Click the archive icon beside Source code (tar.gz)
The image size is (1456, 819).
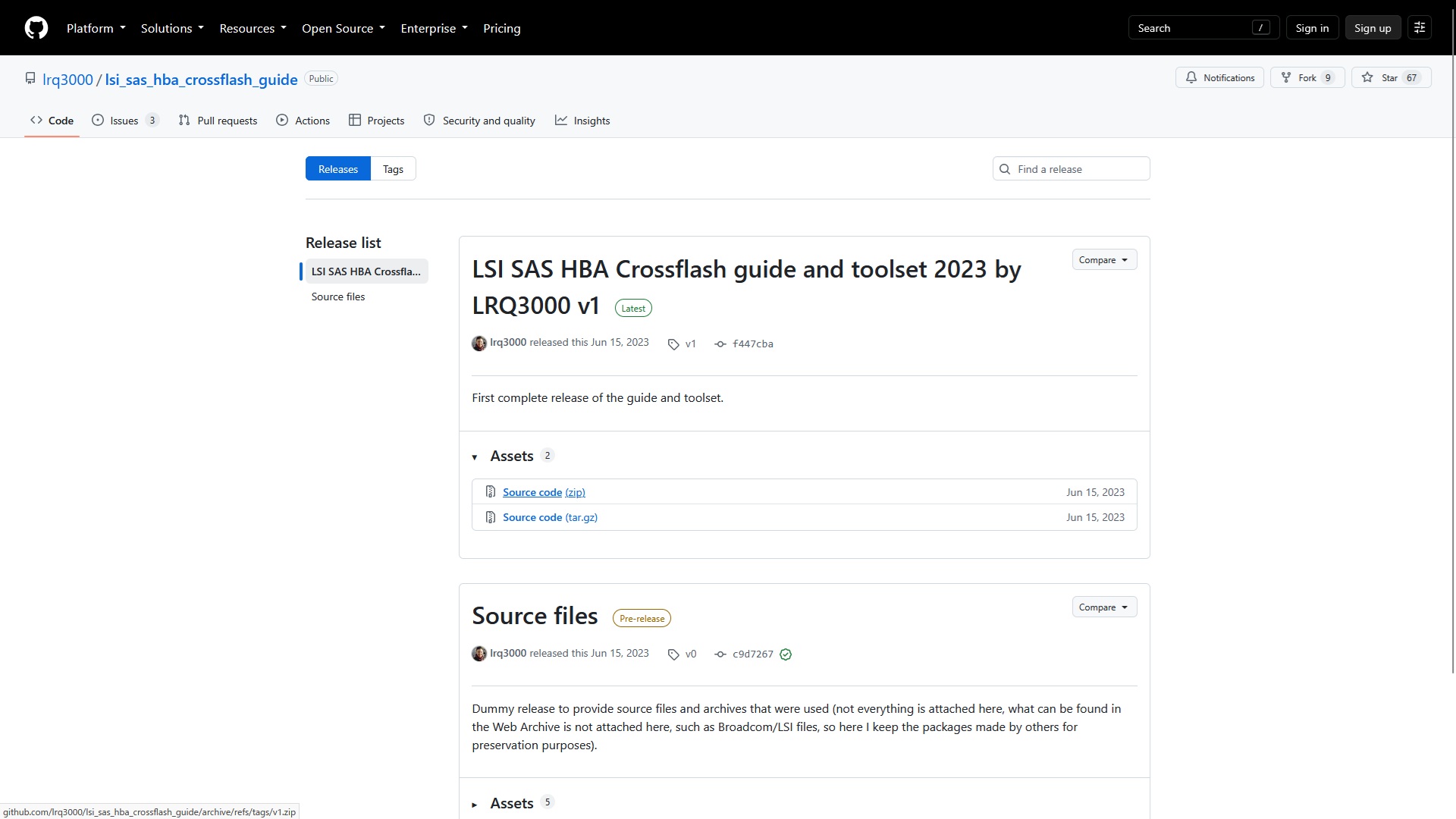(491, 516)
